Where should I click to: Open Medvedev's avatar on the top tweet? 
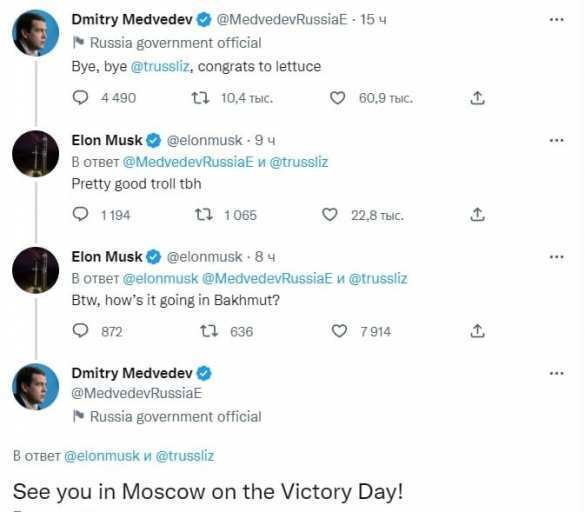(x=35, y=33)
